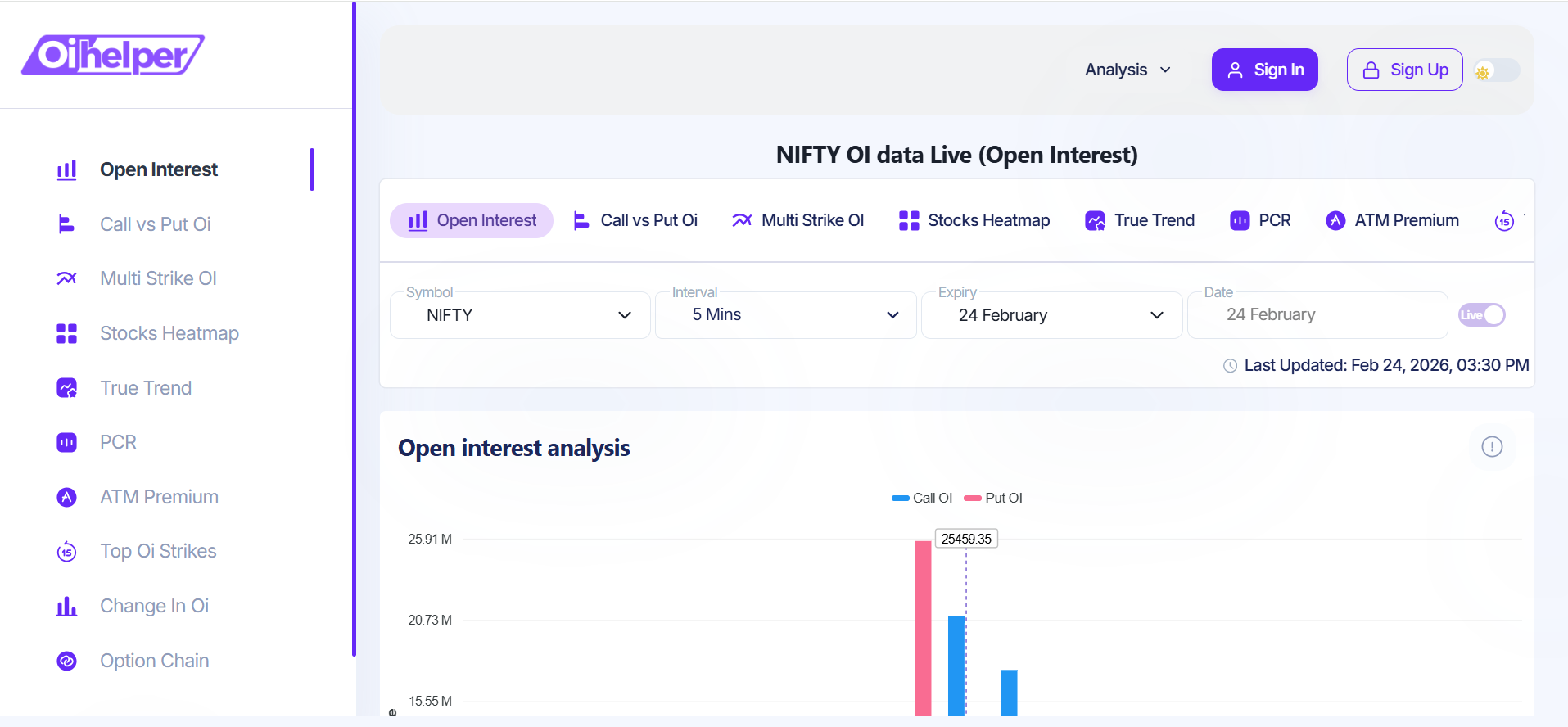Expand the Interval dropdown set to 5 Mins
This screenshot has width=1568, height=727.
pyautogui.click(x=785, y=315)
